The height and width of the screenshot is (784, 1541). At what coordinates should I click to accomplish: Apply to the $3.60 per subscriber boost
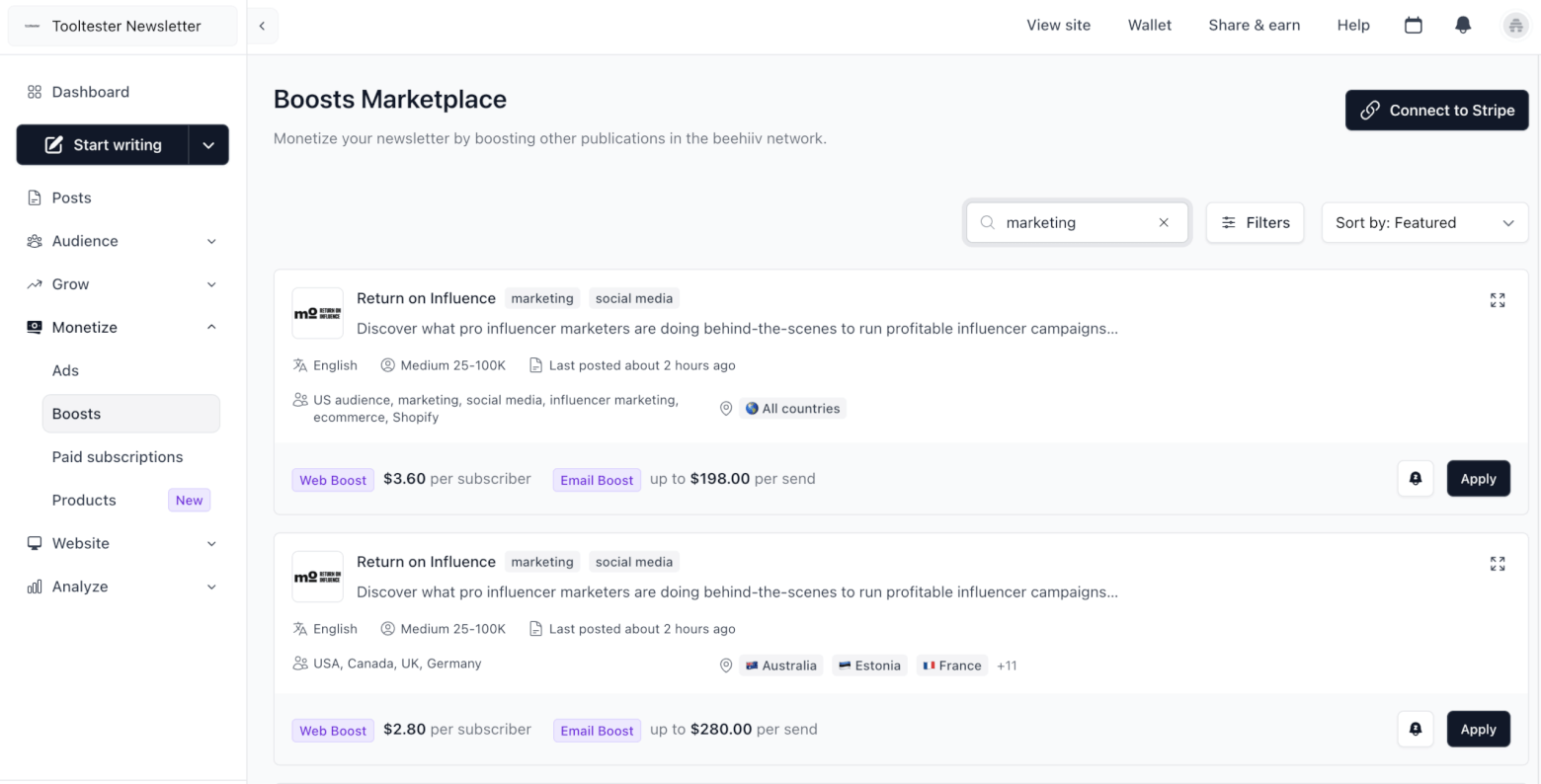[1478, 479]
